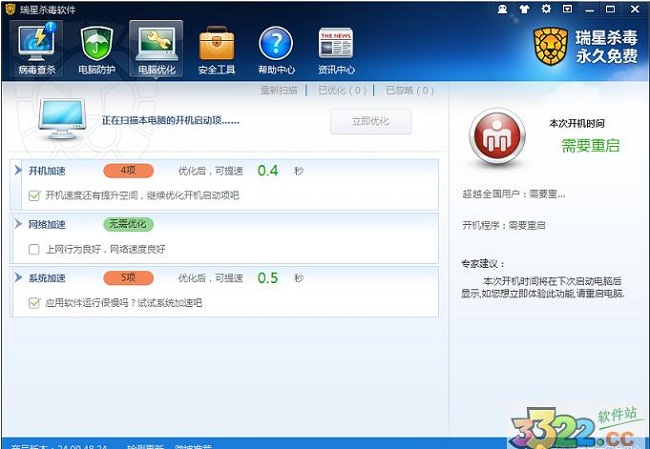The height and width of the screenshot is (449, 650).
Task: Click the computer monitor scanning icon
Action: point(62,119)
